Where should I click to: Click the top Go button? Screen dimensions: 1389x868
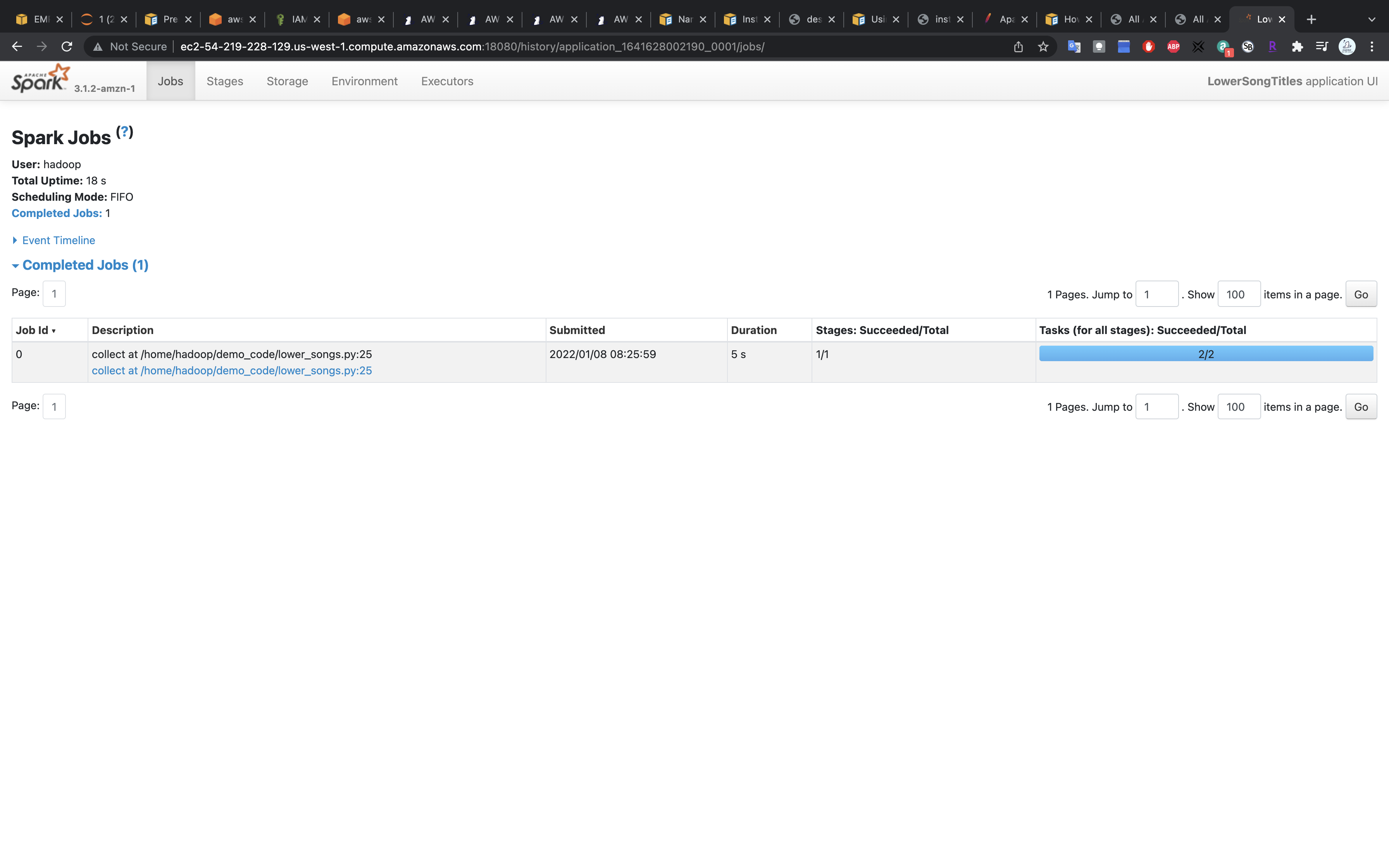pos(1360,294)
